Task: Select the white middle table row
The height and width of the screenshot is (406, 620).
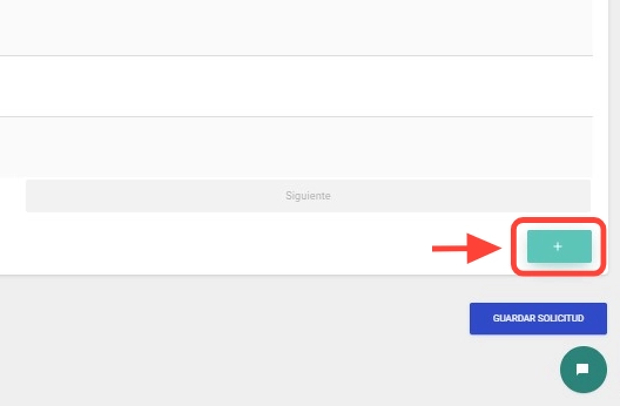Action: point(296,86)
